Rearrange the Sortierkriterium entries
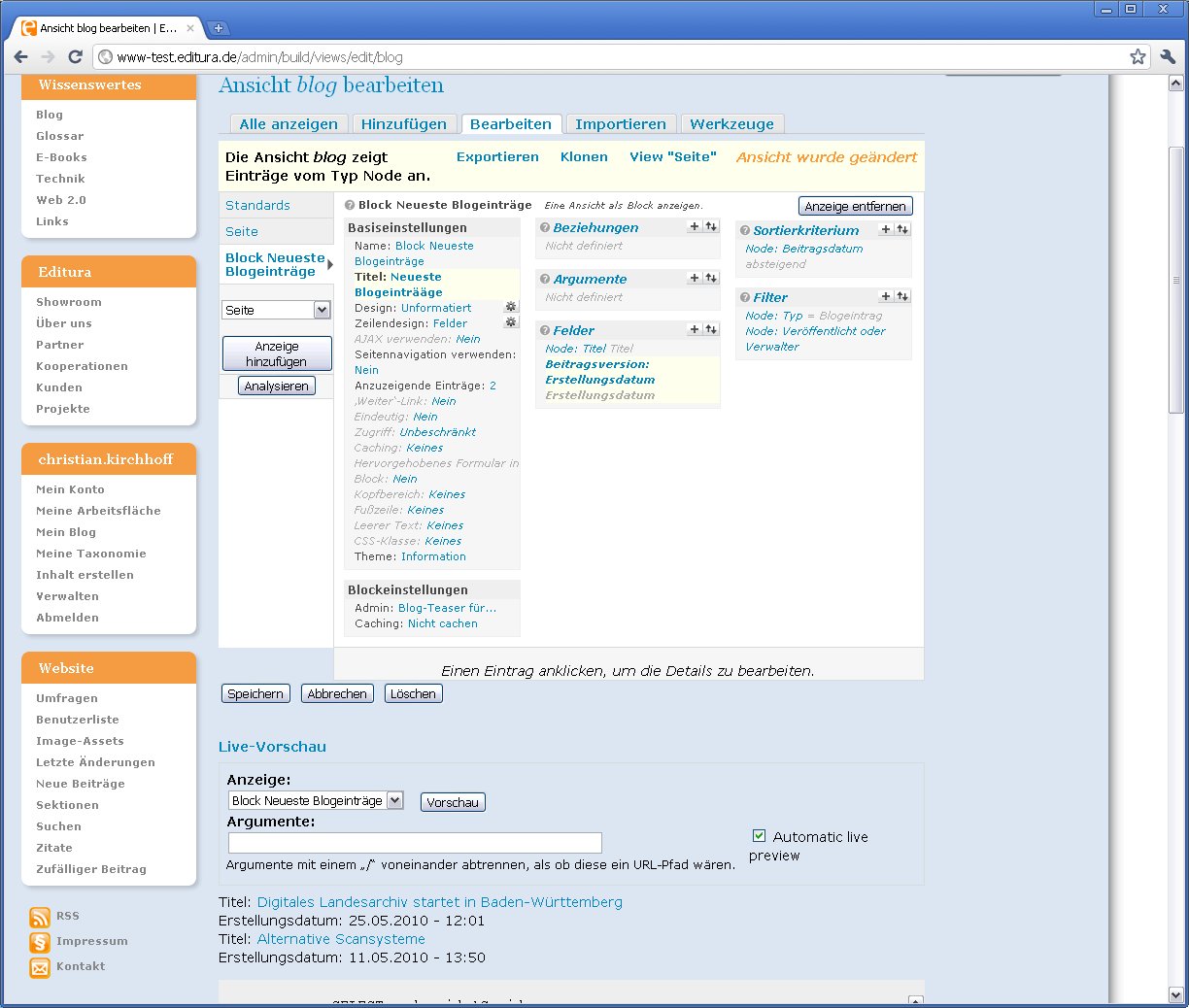The height and width of the screenshot is (1008, 1189). [x=902, y=230]
